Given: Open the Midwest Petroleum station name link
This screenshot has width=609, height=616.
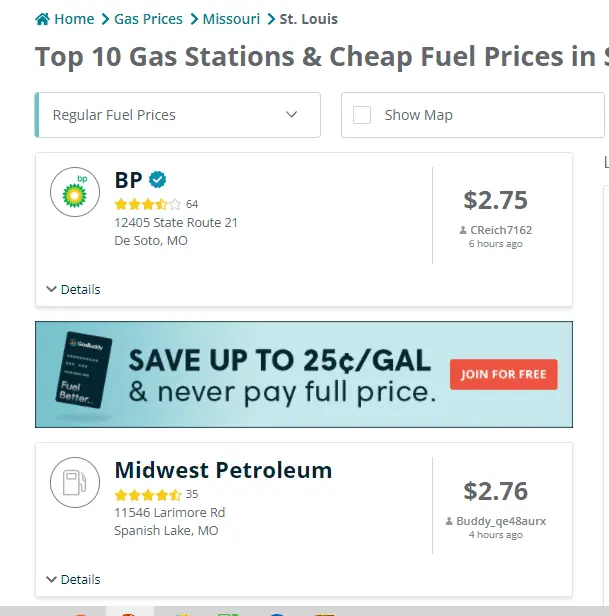Looking at the screenshot, I should click(x=223, y=470).
